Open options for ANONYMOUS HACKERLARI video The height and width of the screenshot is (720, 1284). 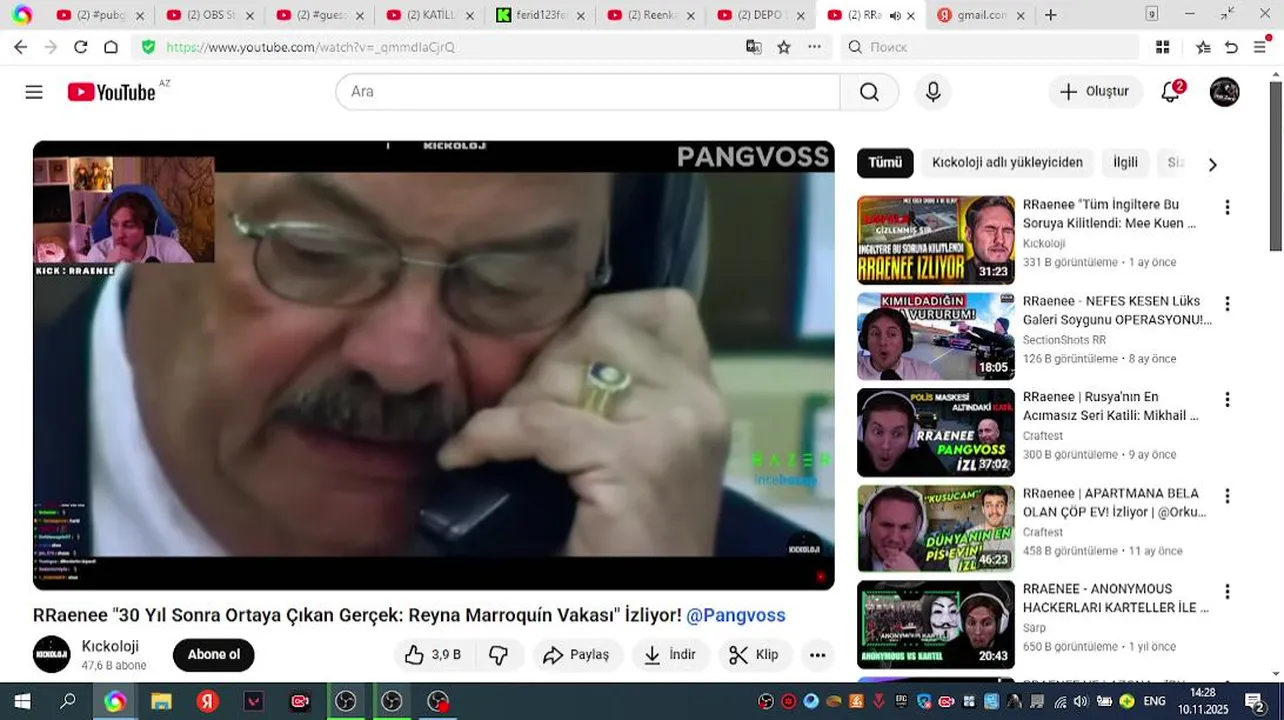pos(1227,592)
